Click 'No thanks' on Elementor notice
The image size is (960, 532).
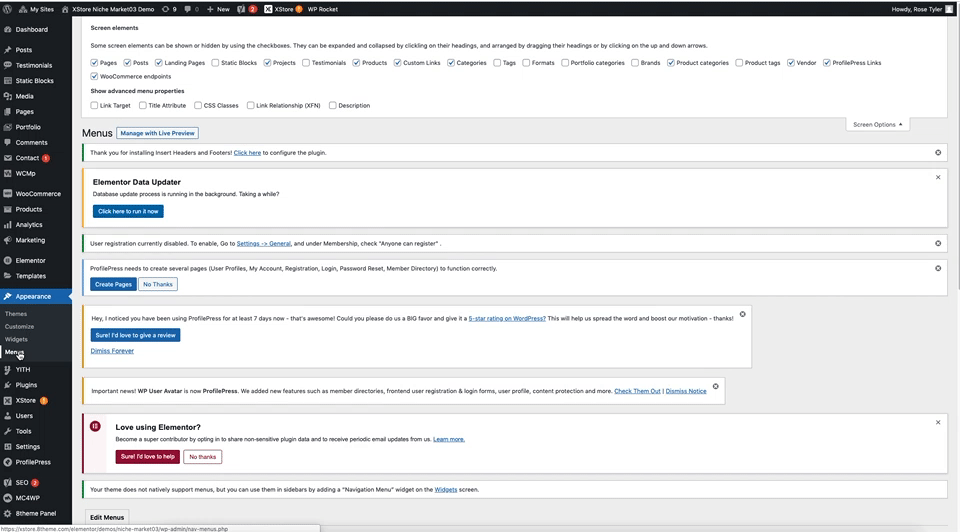pyautogui.click(x=203, y=457)
